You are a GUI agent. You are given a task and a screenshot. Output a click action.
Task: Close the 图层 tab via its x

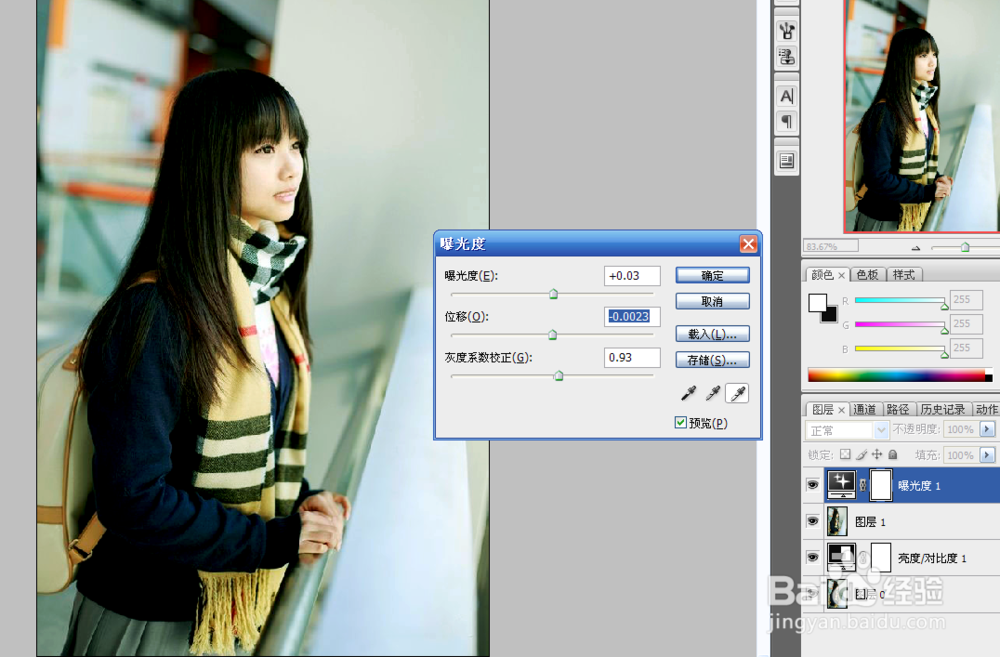click(x=841, y=410)
